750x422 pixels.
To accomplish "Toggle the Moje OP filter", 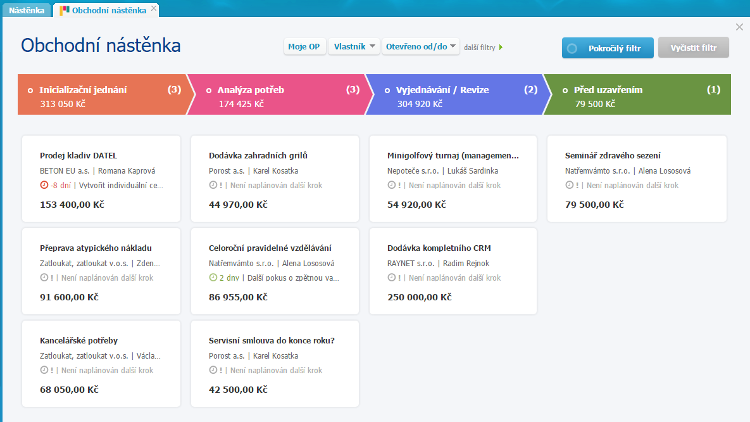I will coord(304,46).
